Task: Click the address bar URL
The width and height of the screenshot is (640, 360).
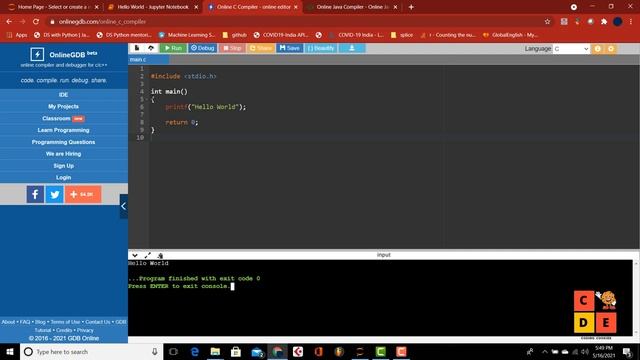Action: (102, 22)
